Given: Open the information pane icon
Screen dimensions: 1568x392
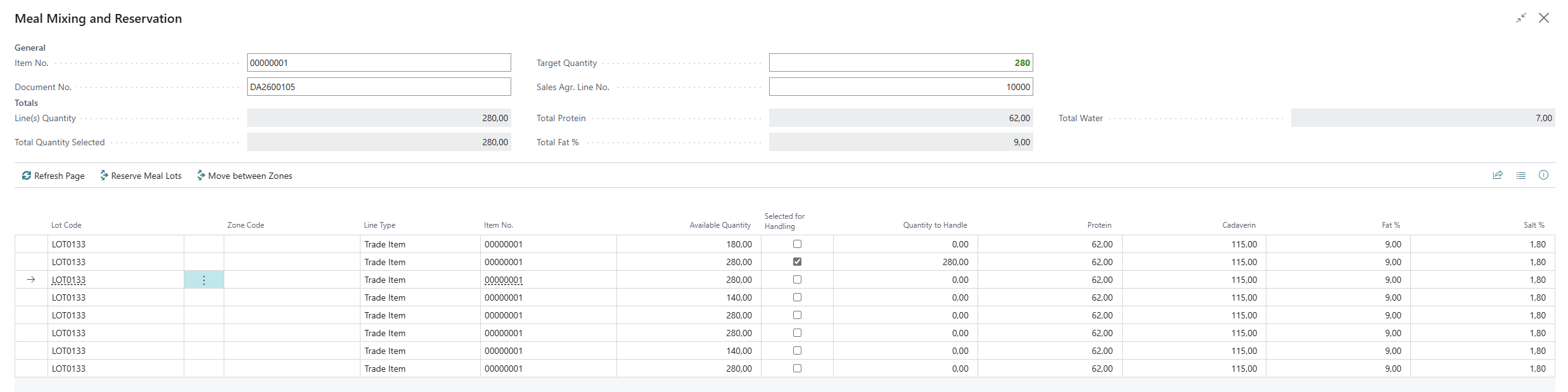Looking at the screenshot, I should click(x=1543, y=175).
